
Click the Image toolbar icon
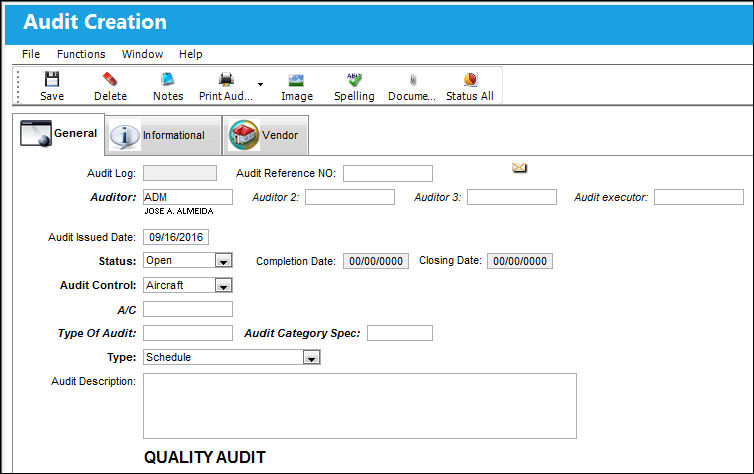coord(296,80)
